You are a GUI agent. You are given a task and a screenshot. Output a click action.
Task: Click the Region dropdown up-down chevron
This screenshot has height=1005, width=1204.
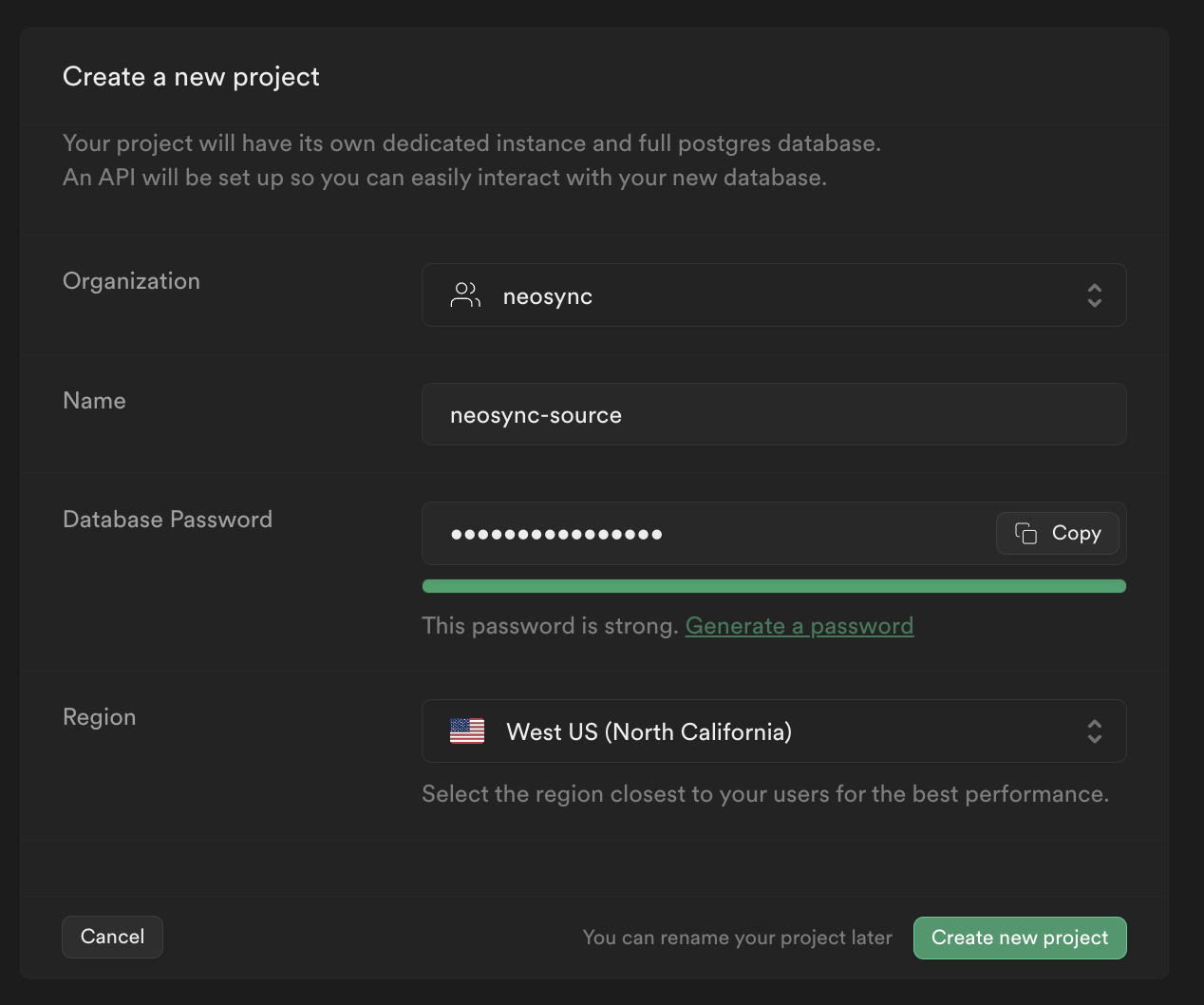pyautogui.click(x=1095, y=730)
